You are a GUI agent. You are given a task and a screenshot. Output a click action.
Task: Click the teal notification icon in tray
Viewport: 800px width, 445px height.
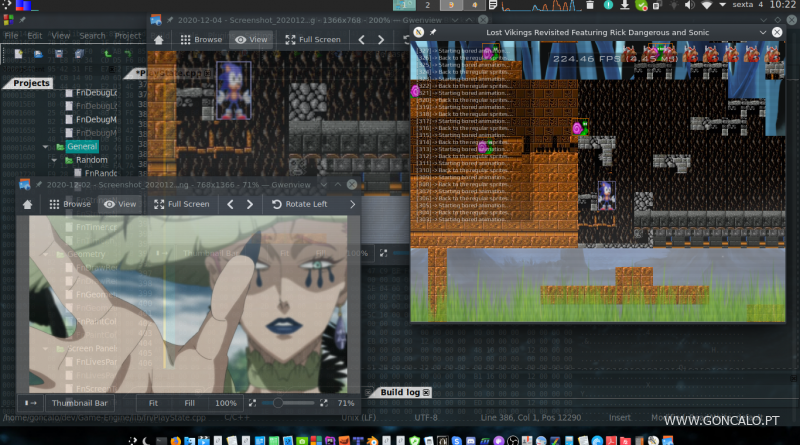pos(608,5)
